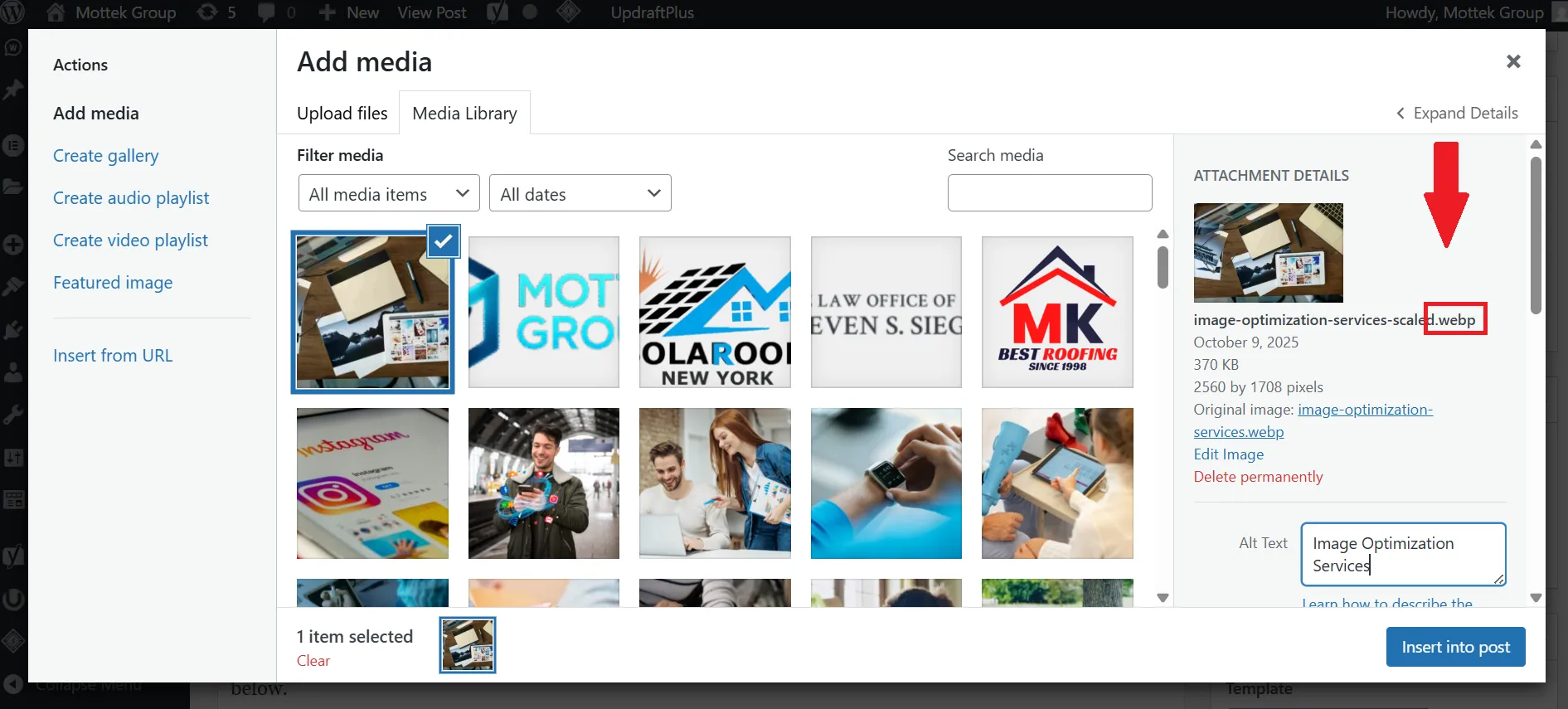The image size is (1568, 709).
Task: Open the All media items dropdown
Action: click(x=389, y=193)
